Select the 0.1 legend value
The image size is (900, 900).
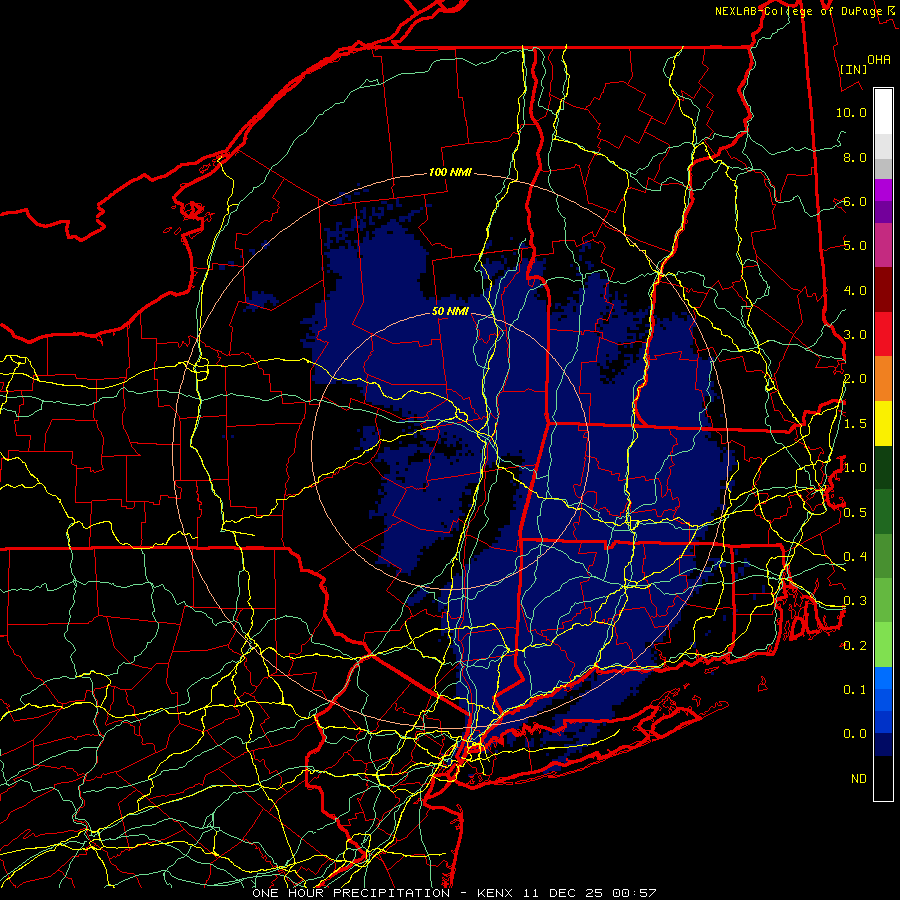(x=855, y=689)
